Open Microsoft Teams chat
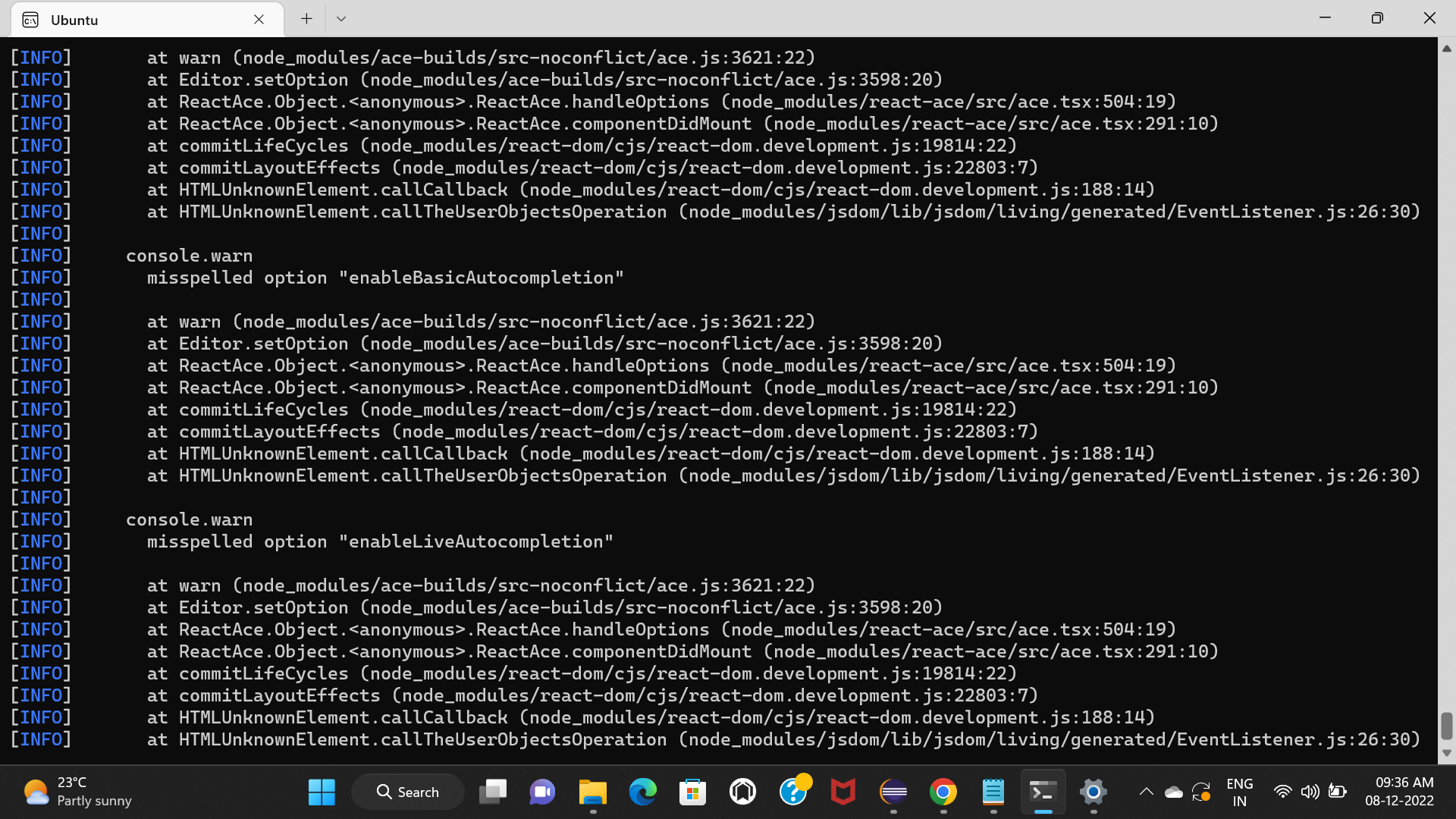The width and height of the screenshot is (1456, 819). (542, 792)
